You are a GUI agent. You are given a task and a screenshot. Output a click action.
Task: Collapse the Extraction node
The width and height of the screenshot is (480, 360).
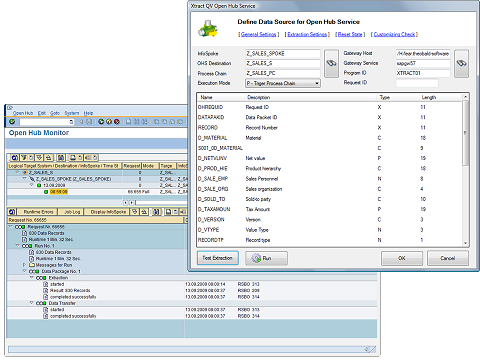pos(31,278)
